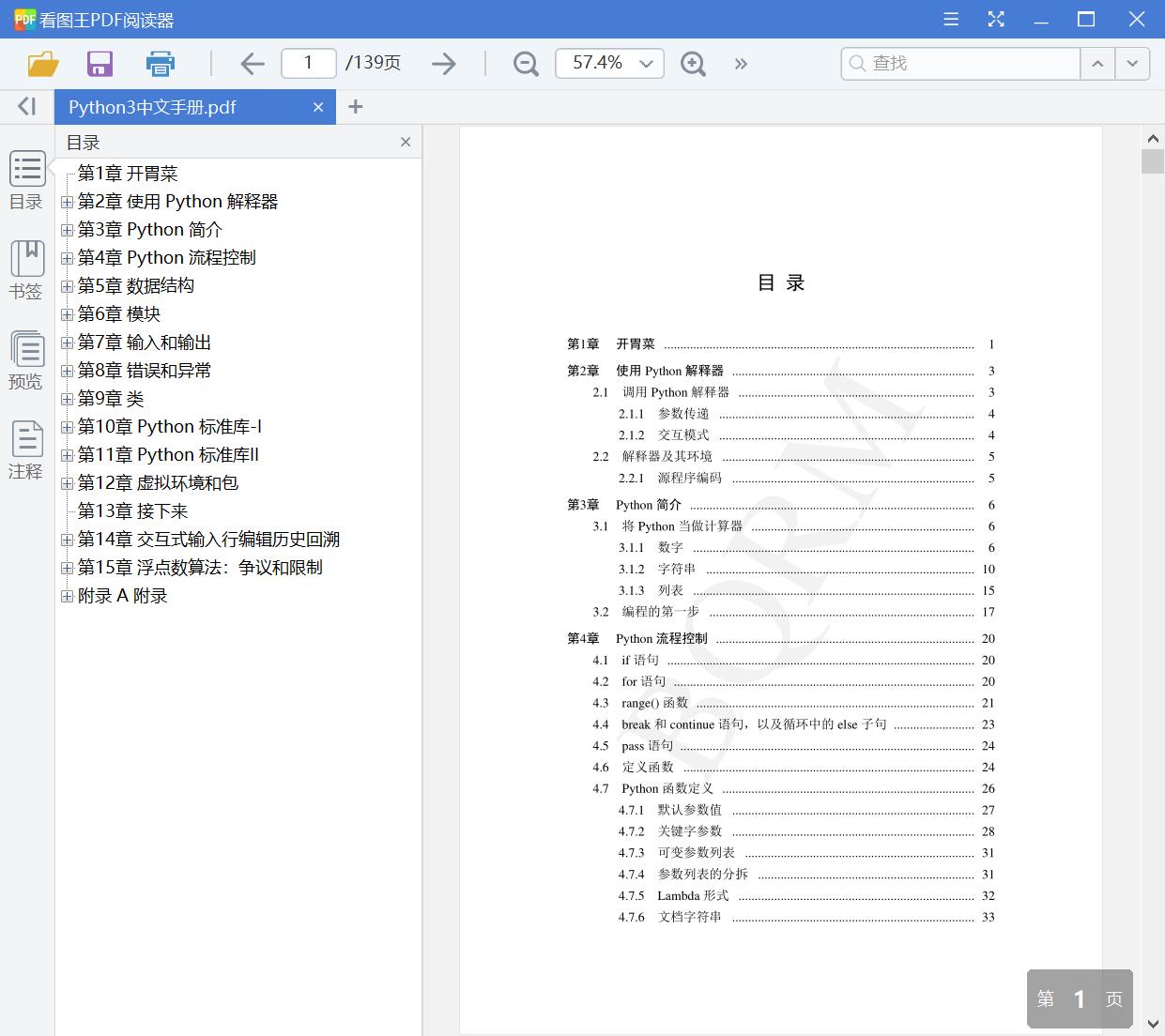
Task: Zoom out using the magnifier minus icon
Action: 525,63
